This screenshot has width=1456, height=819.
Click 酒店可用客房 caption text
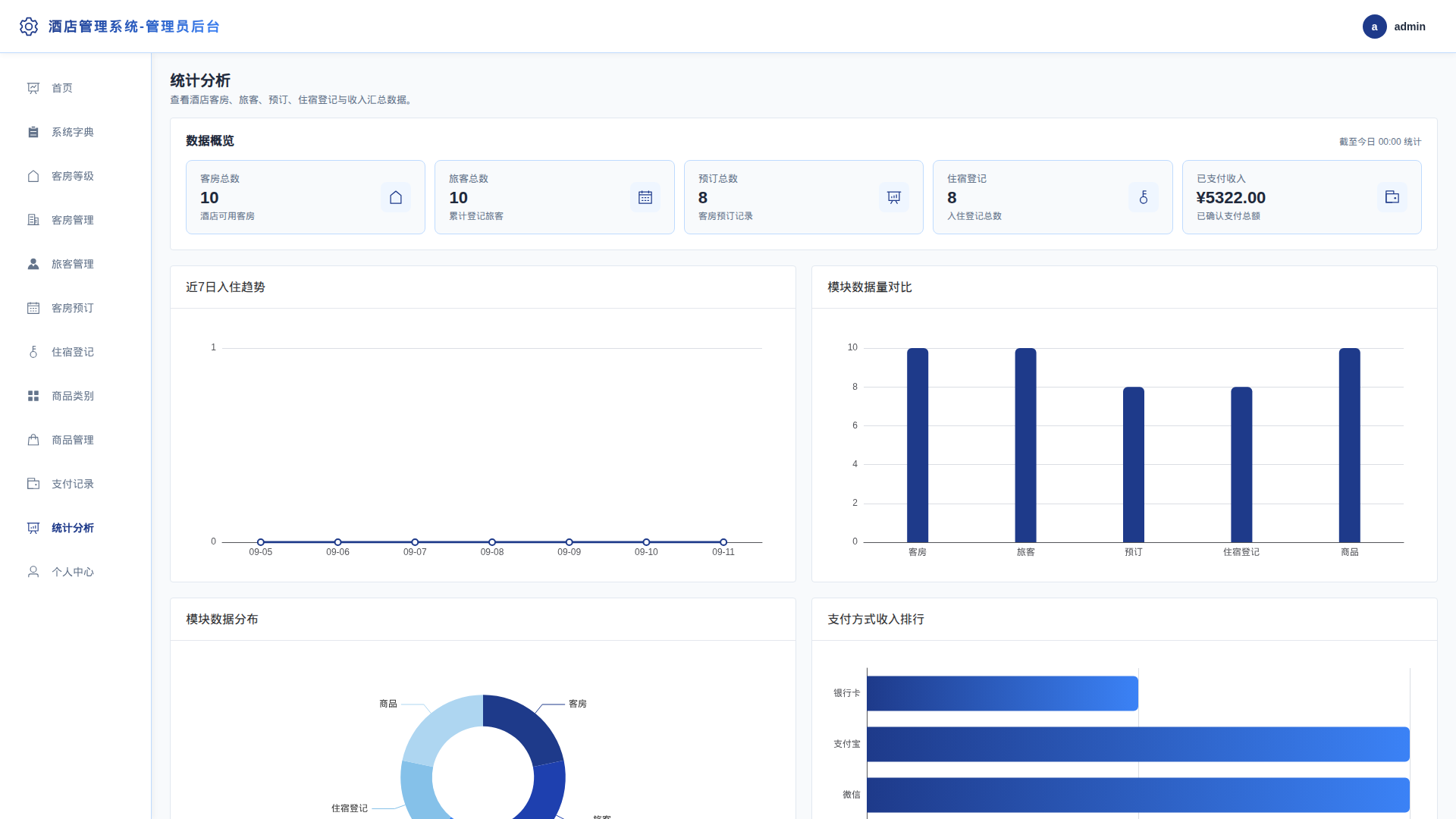click(227, 216)
